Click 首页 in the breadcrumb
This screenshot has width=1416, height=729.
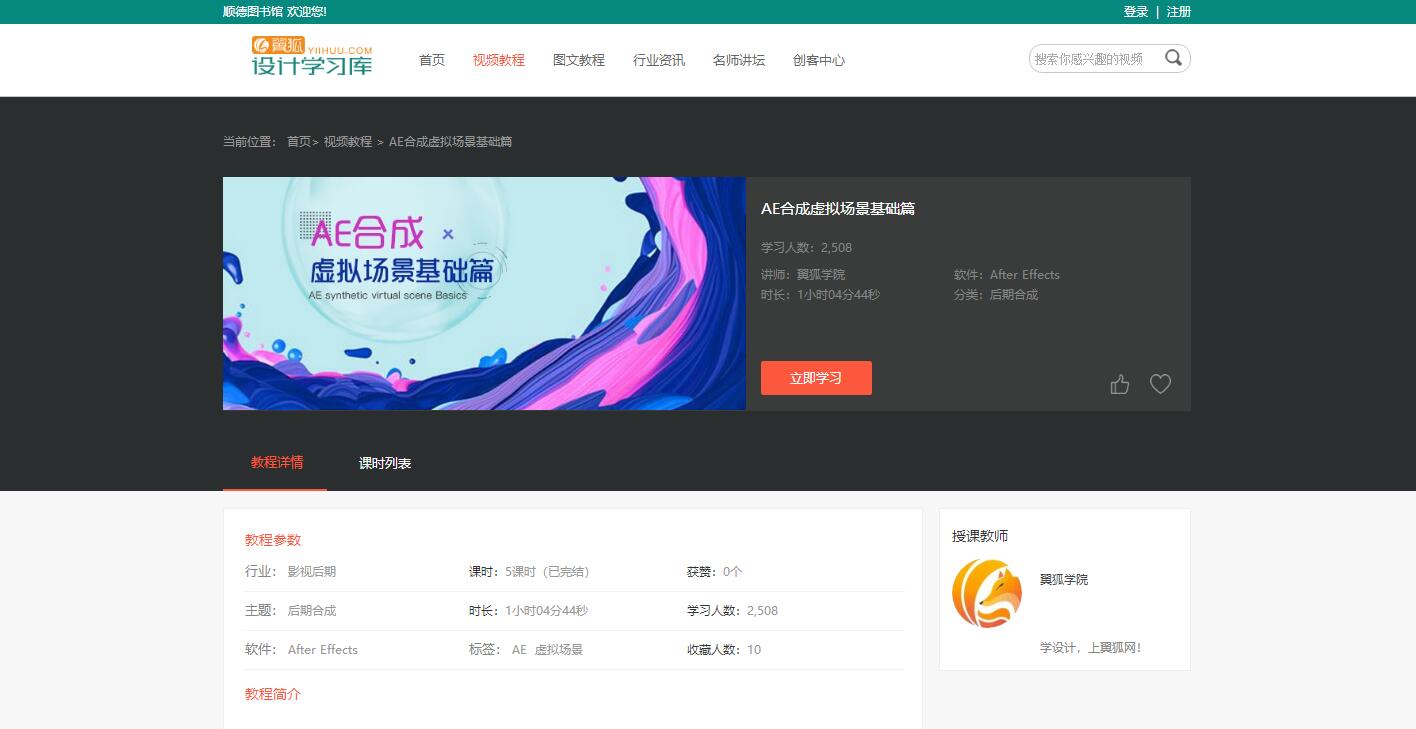coord(299,142)
